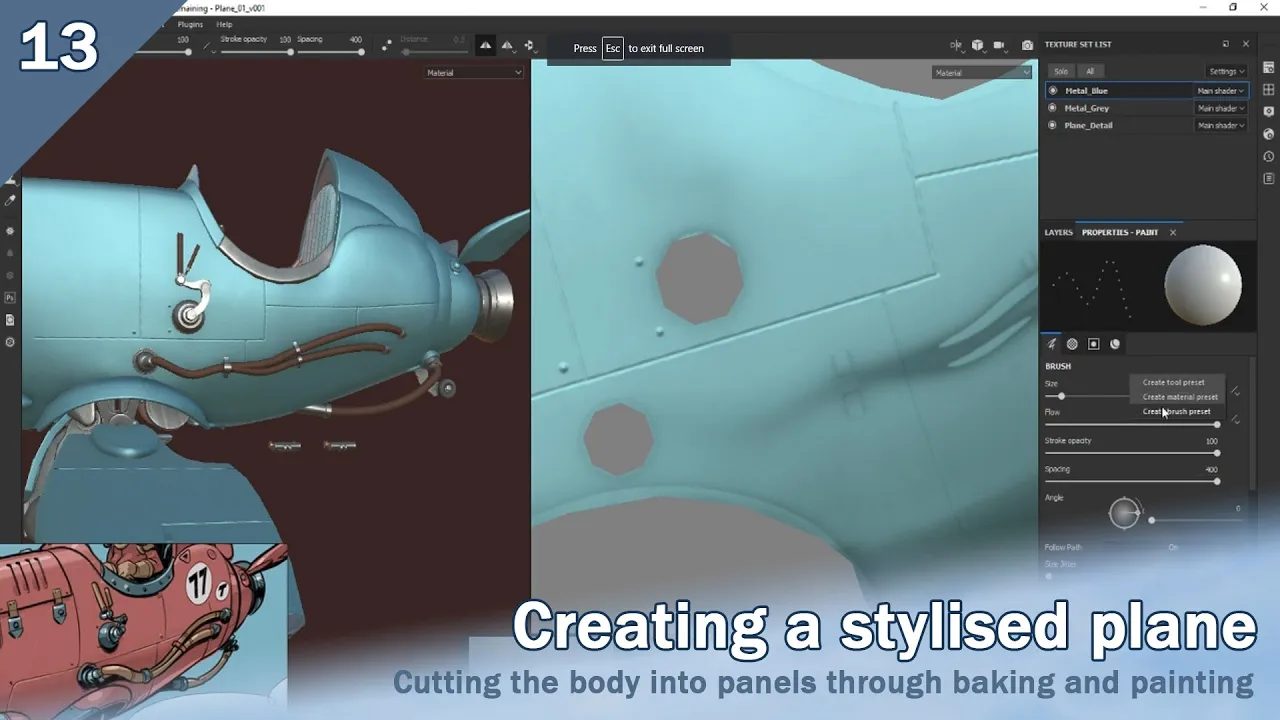Adjust the Flow slider handle
This screenshot has height=720, width=1280.
click(1216, 425)
